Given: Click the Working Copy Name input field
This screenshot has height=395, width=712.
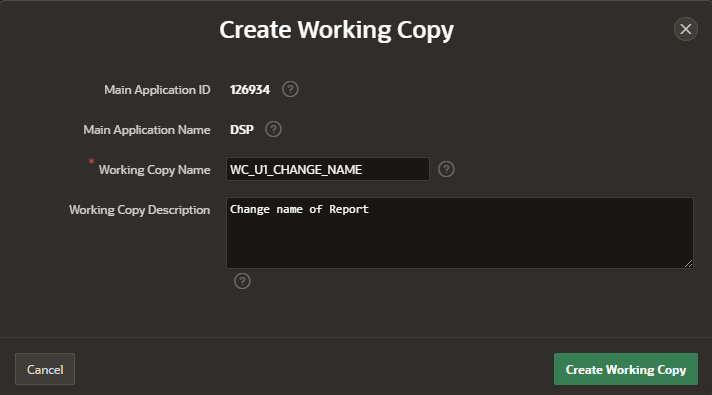Looking at the screenshot, I should pos(328,169).
